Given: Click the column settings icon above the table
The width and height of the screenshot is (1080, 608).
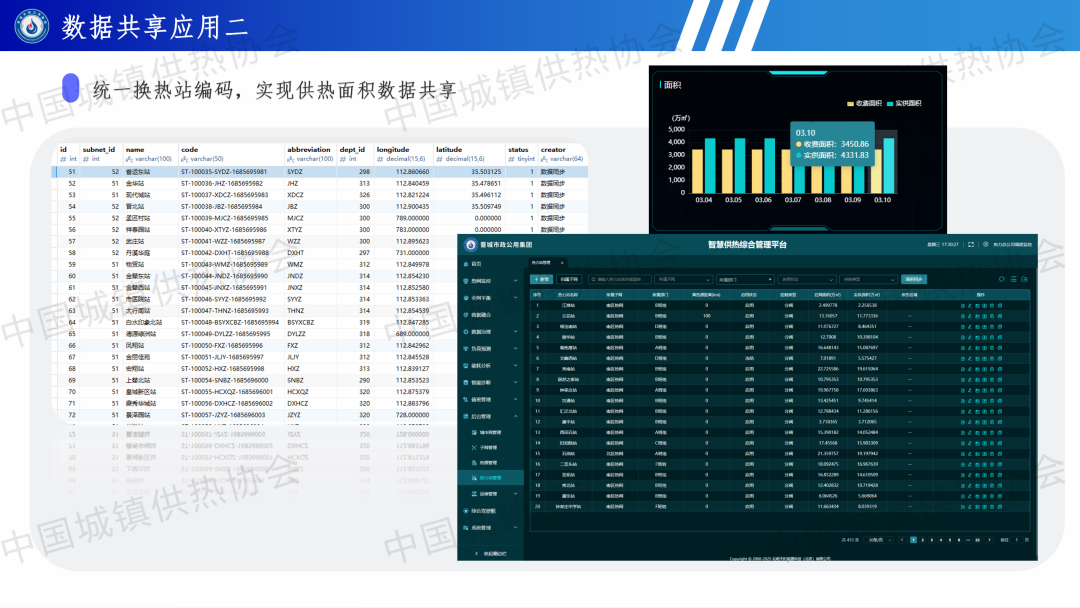Looking at the screenshot, I should (x=1014, y=279).
